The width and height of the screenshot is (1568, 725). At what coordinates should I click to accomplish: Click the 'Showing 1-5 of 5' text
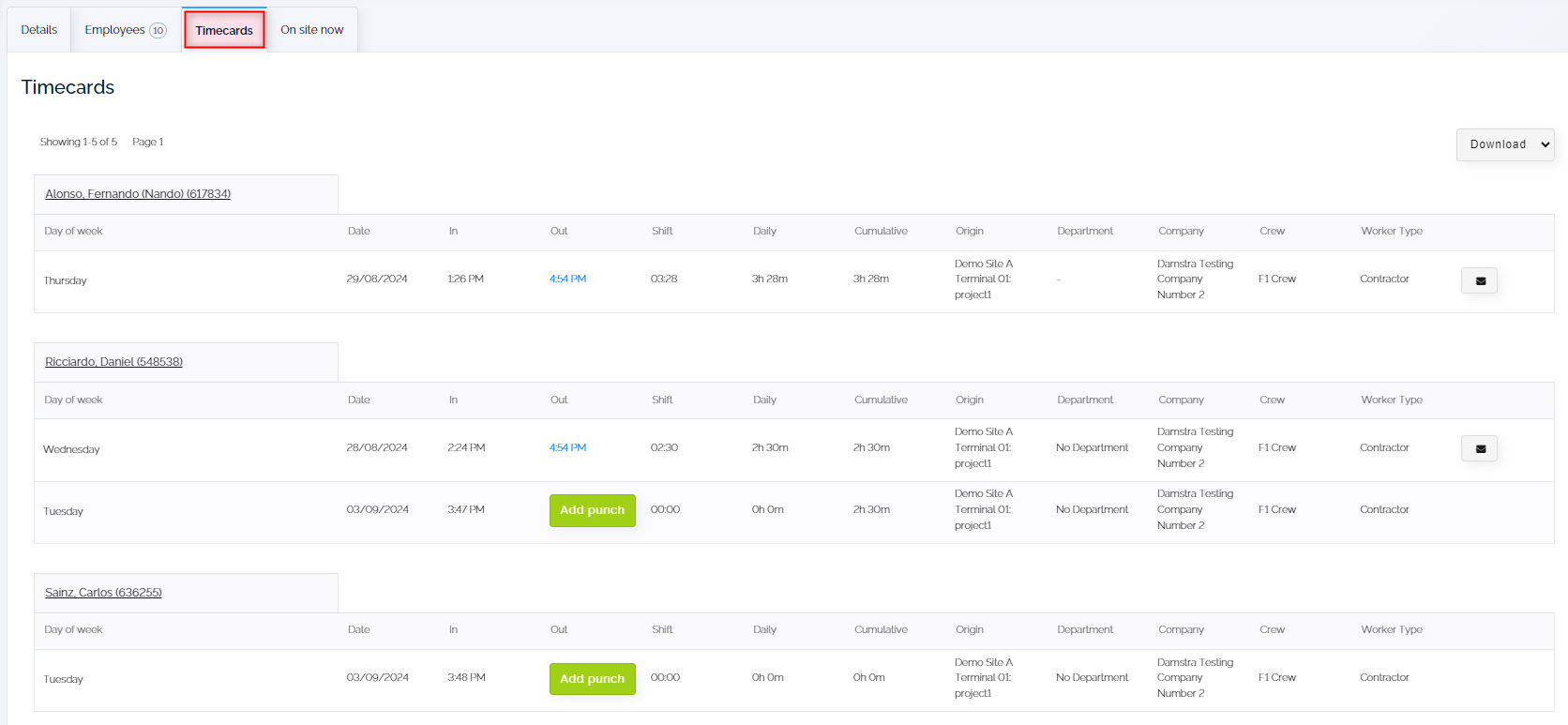pos(79,143)
